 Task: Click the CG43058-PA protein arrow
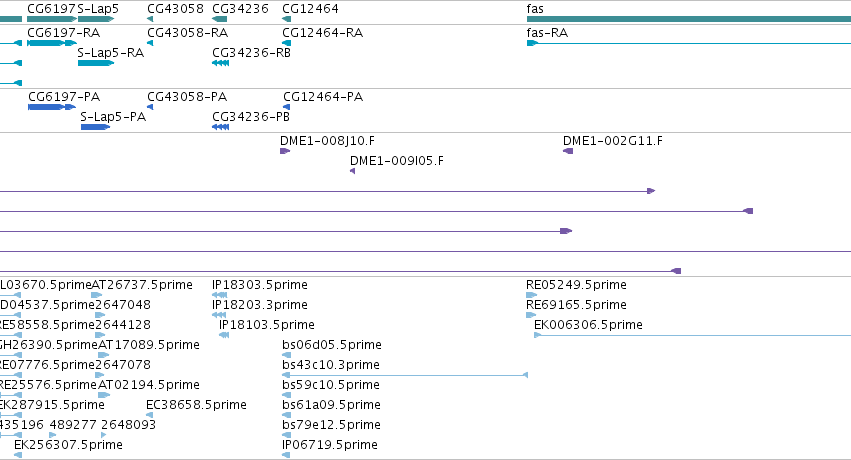pyautogui.click(x=150, y=107)
